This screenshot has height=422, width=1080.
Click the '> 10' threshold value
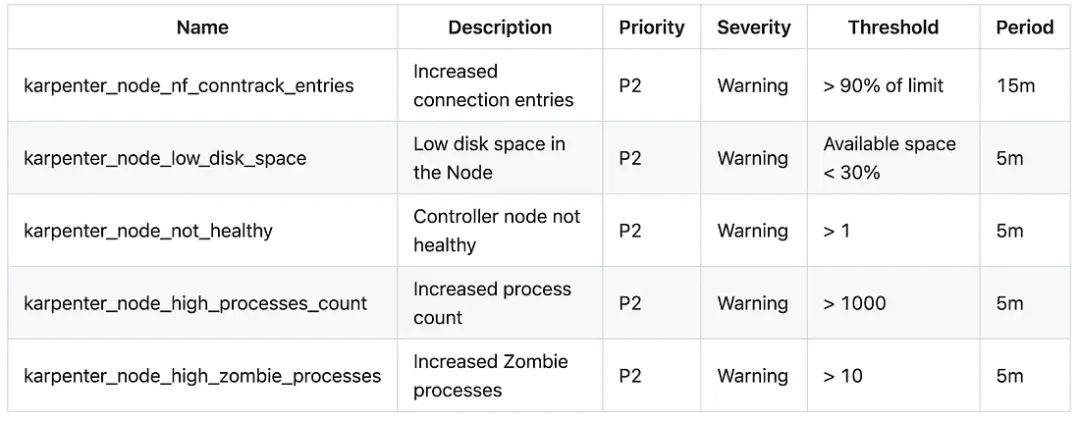[x=843, y=377]
